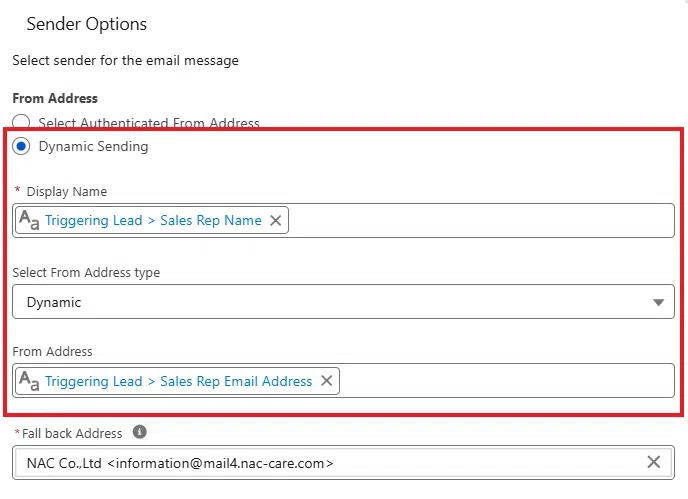
Task: Clear the Fall back Address field
Action: point(654,462)
